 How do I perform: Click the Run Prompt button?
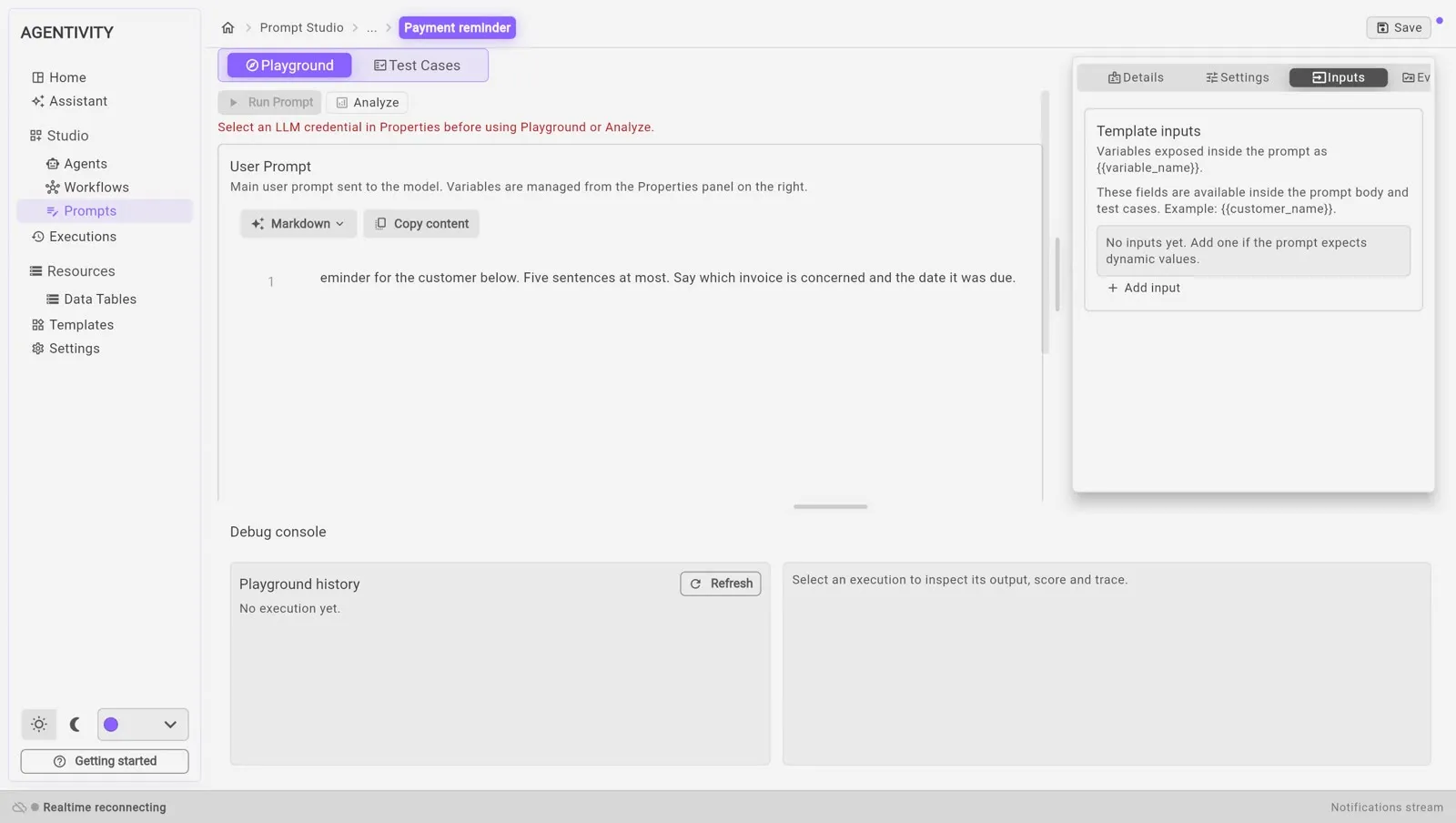click(270, 103)
